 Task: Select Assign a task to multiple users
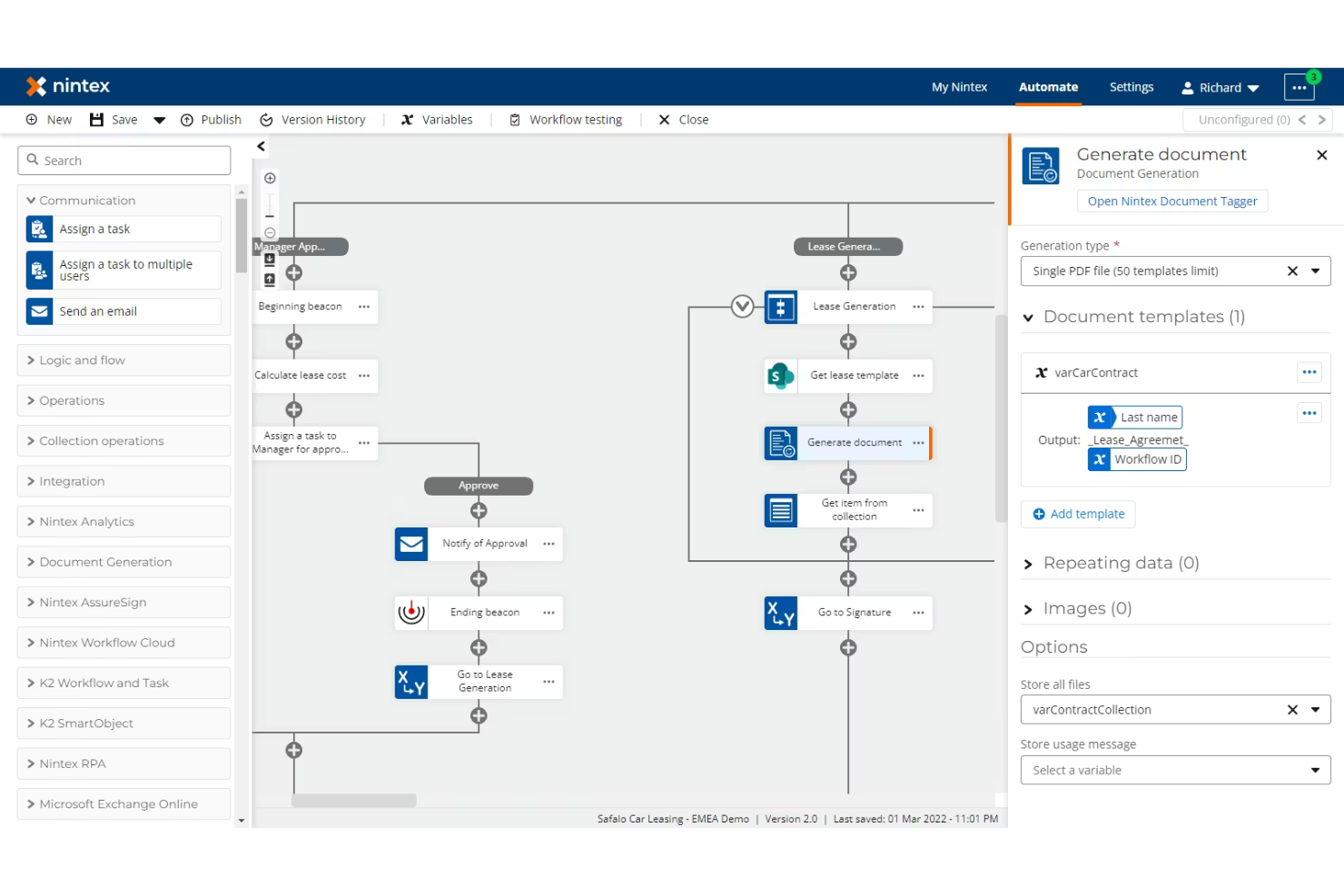tap(124, 271)
